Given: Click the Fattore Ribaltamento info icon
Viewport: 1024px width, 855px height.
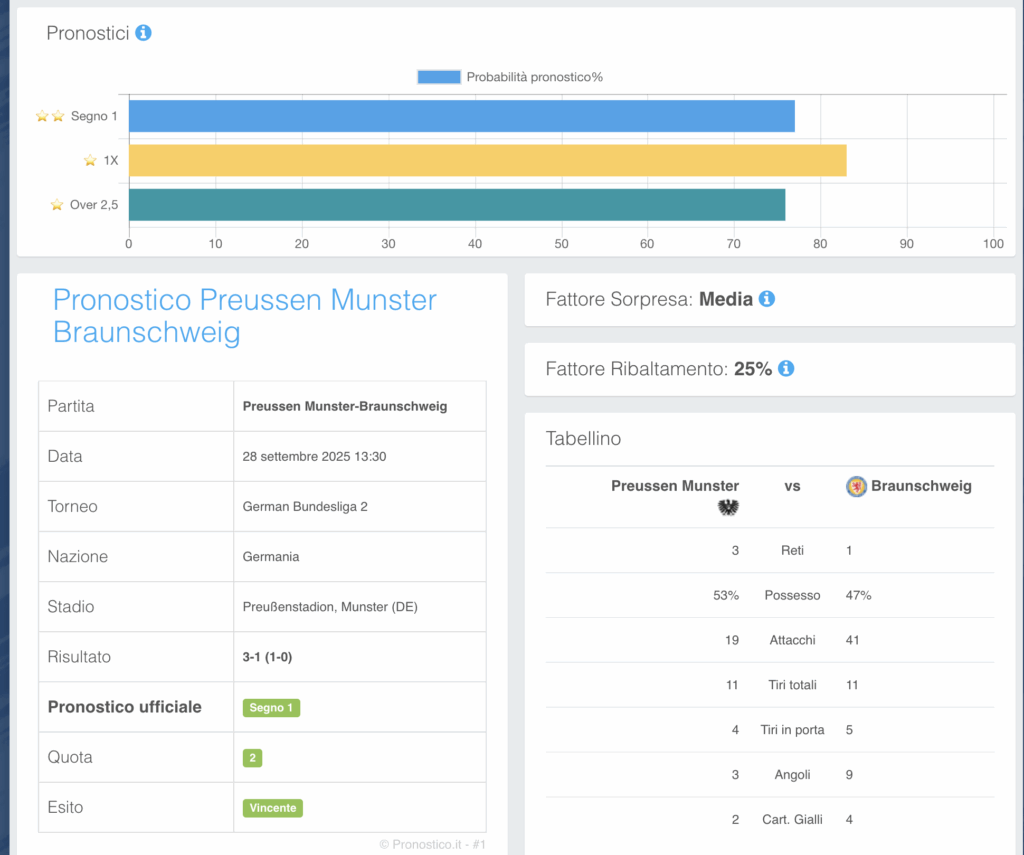Looking at the screenshot, I should tap(786, 369).
